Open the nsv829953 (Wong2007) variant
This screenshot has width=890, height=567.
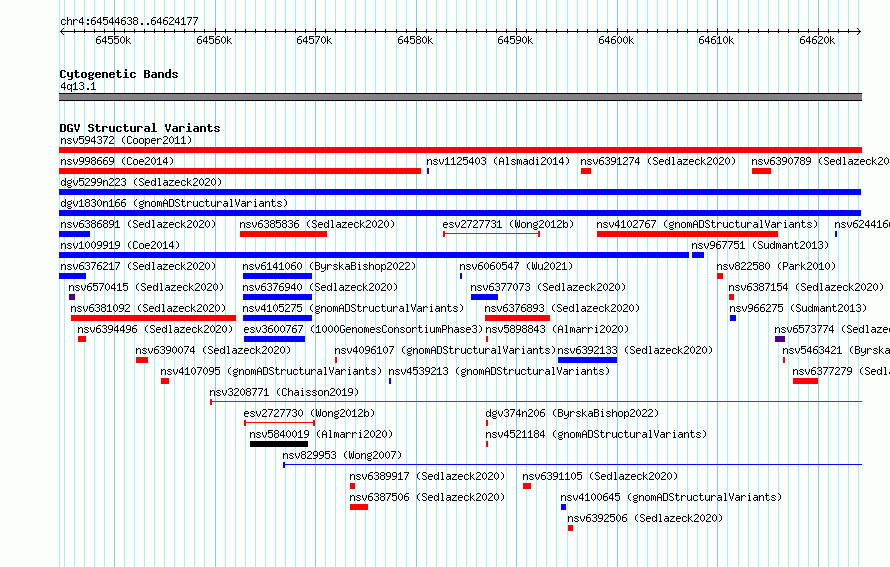pyautogui.click(x=342, y=455)
